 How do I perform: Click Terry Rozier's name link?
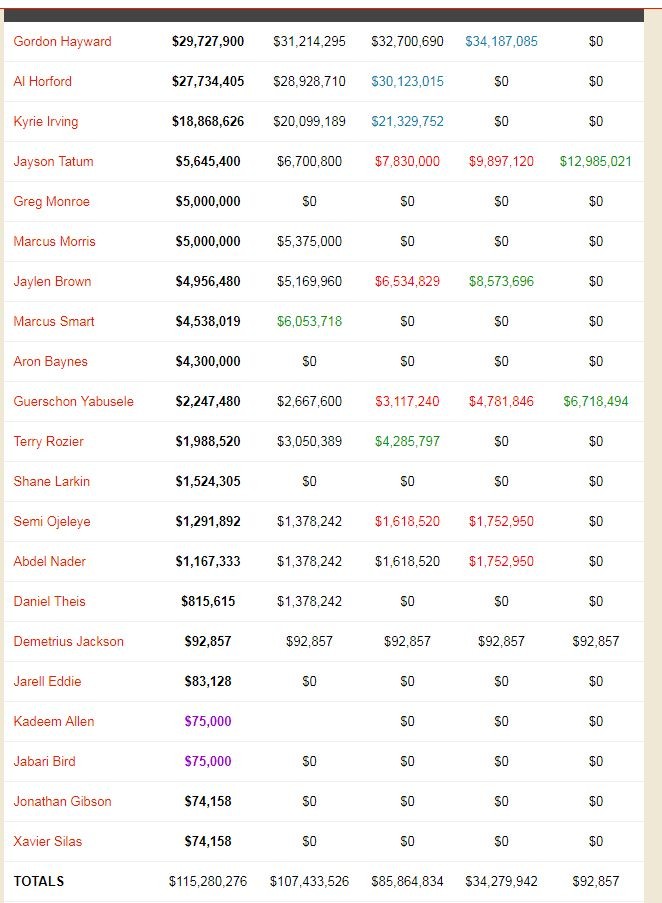pyautogui.click(x=48, y=441)
